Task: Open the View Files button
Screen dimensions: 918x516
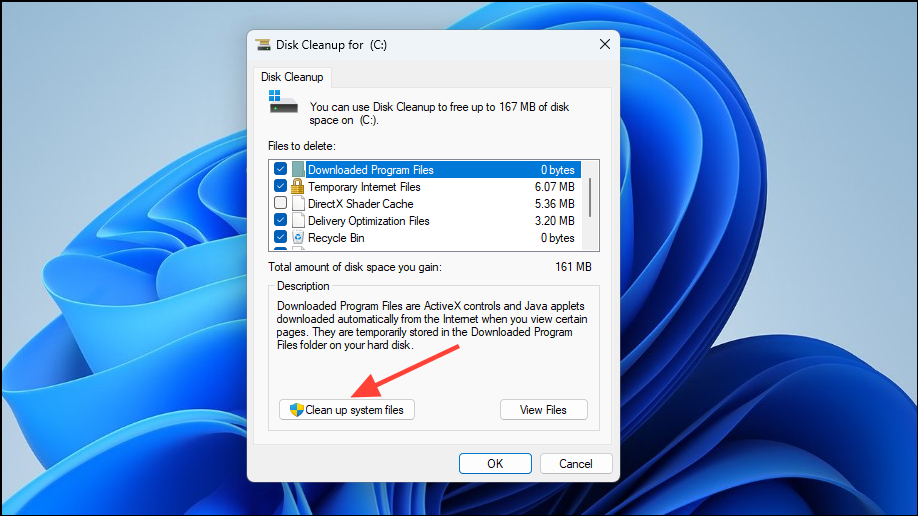Action: tap(543, 409)
